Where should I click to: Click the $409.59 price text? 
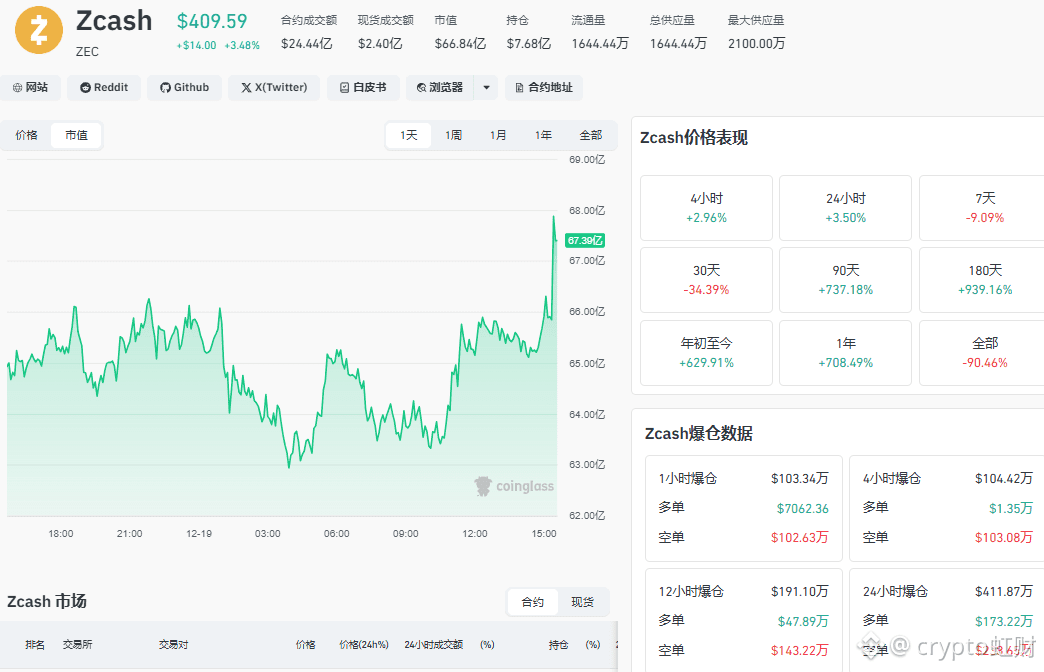(x=212, y=21)
